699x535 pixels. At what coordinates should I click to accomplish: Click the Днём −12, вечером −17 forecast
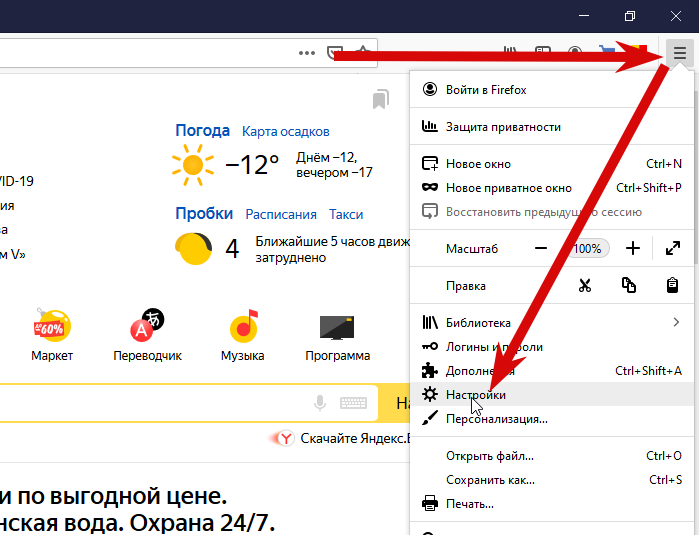(x=334, y=165)
